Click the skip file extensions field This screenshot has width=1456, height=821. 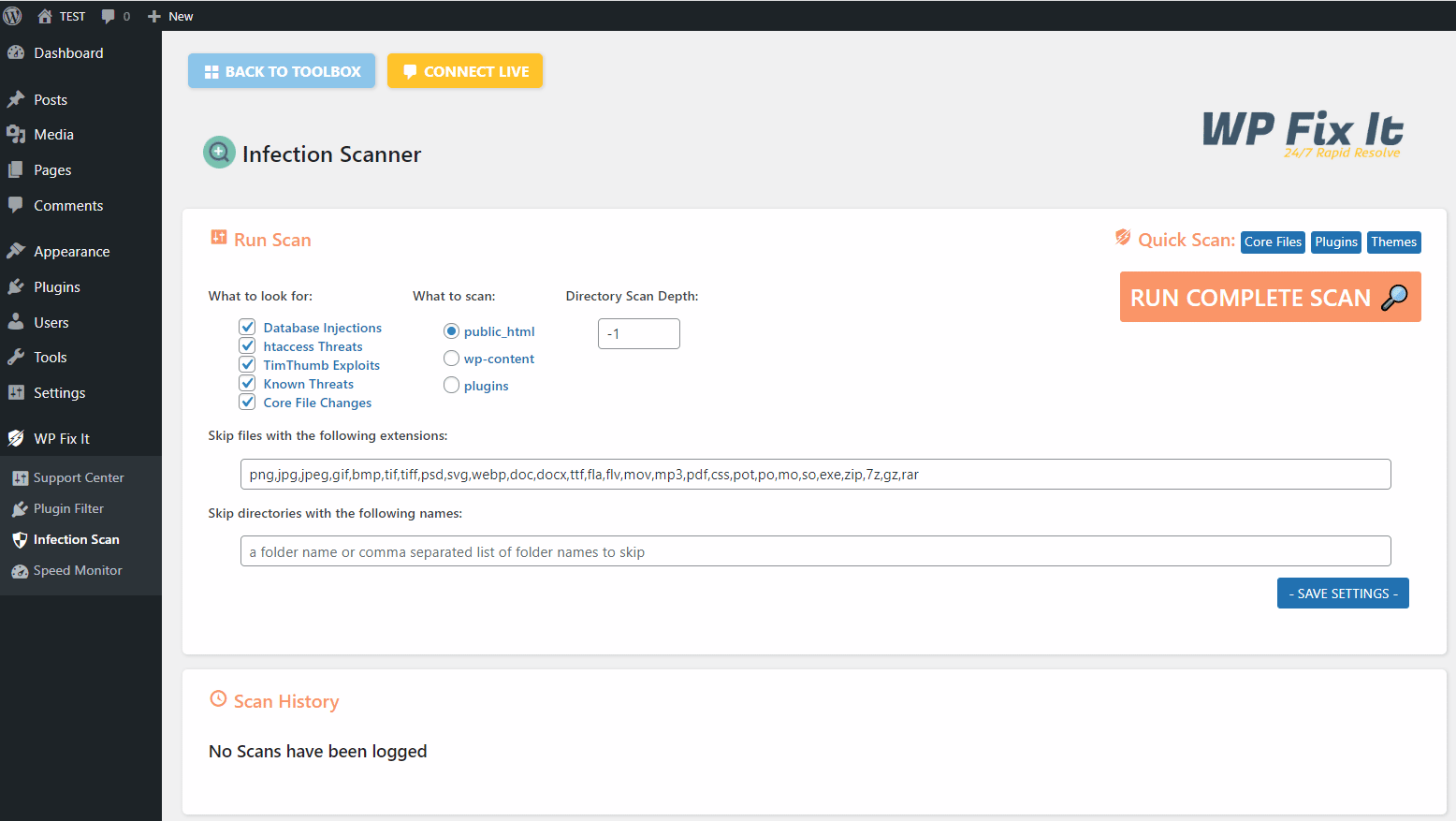tap(815, 474)
